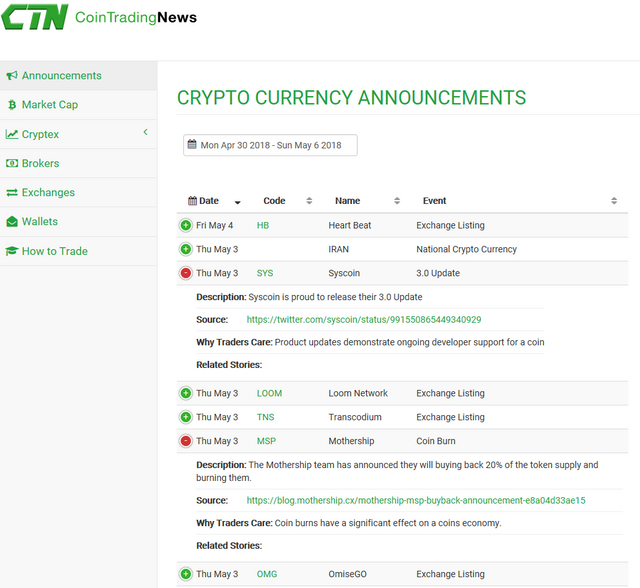Open How to Trade section

tap(78, 251)
